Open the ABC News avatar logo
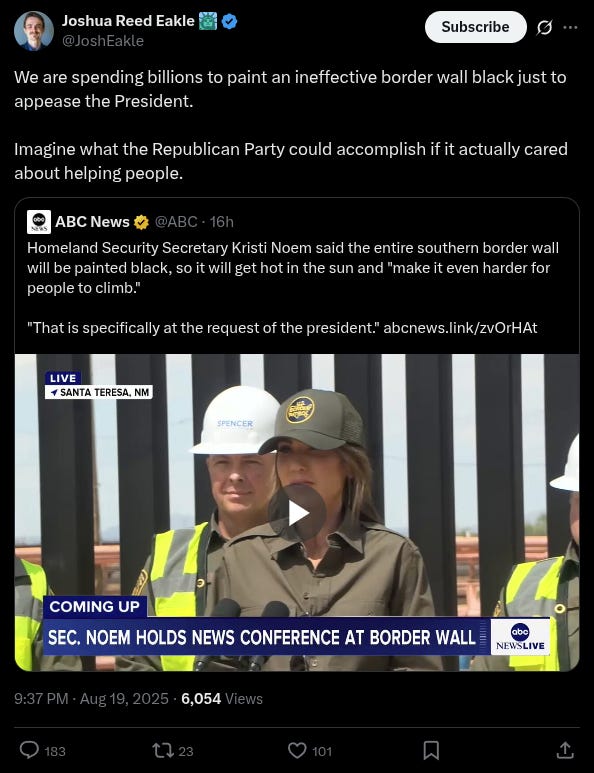Viewport: 594px width, 773px height. [x=39, y=222]
